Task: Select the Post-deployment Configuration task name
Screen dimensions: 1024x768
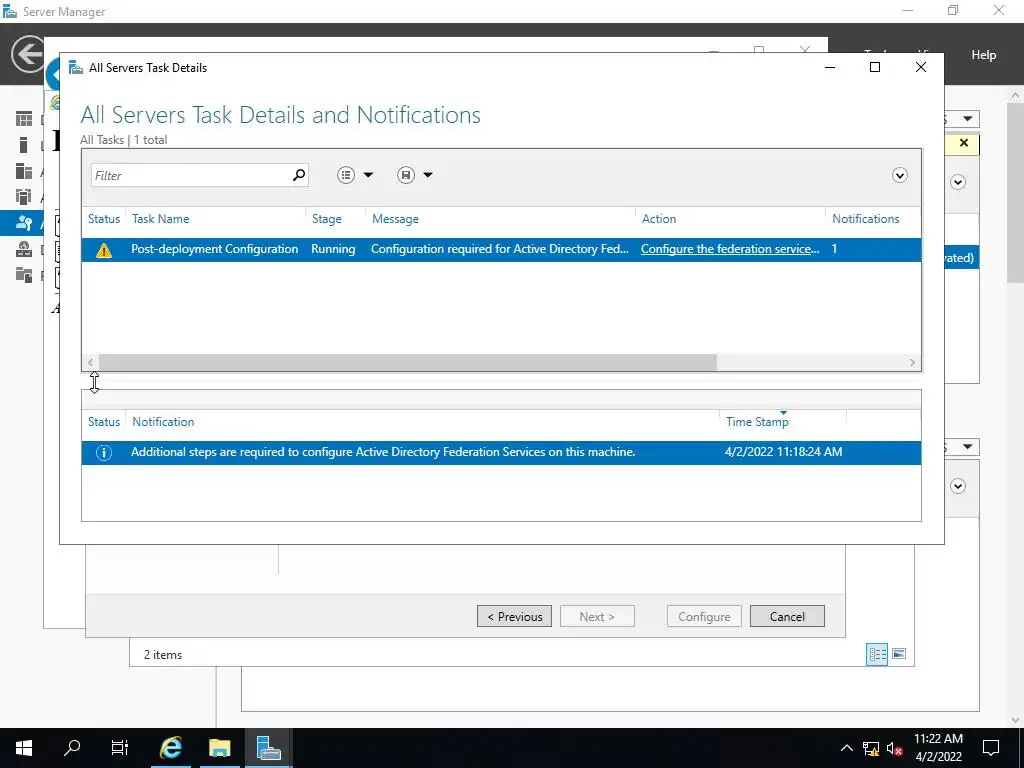Action: (214, 249)
